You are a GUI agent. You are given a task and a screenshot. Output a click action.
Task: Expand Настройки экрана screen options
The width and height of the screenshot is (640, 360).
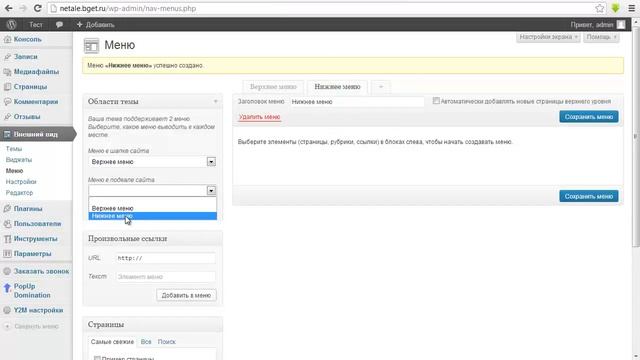click(548, 37)
